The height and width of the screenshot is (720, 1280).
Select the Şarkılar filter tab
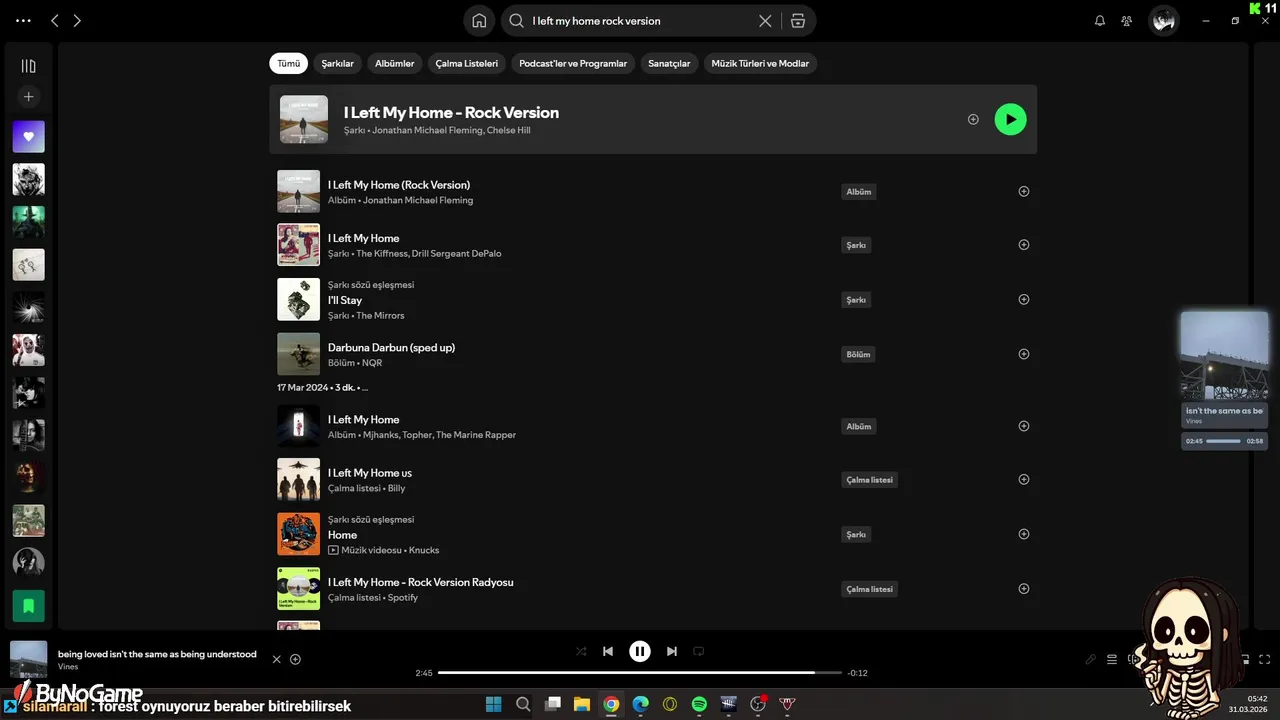point(338,63)
